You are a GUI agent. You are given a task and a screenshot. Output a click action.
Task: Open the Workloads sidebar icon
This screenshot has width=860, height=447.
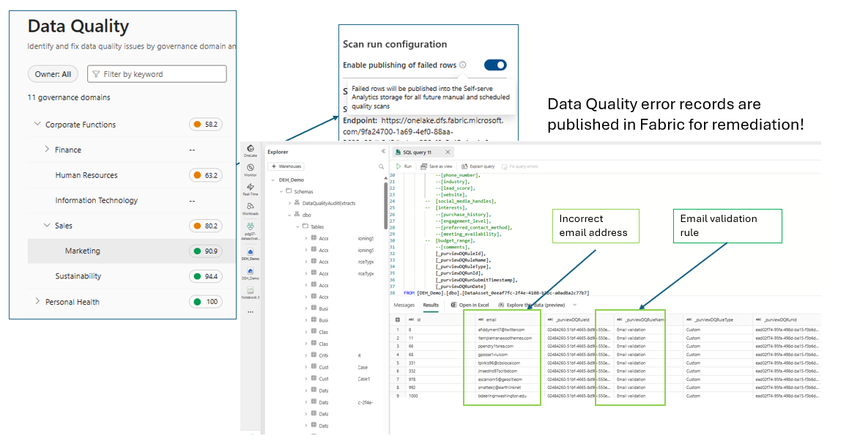250,208
